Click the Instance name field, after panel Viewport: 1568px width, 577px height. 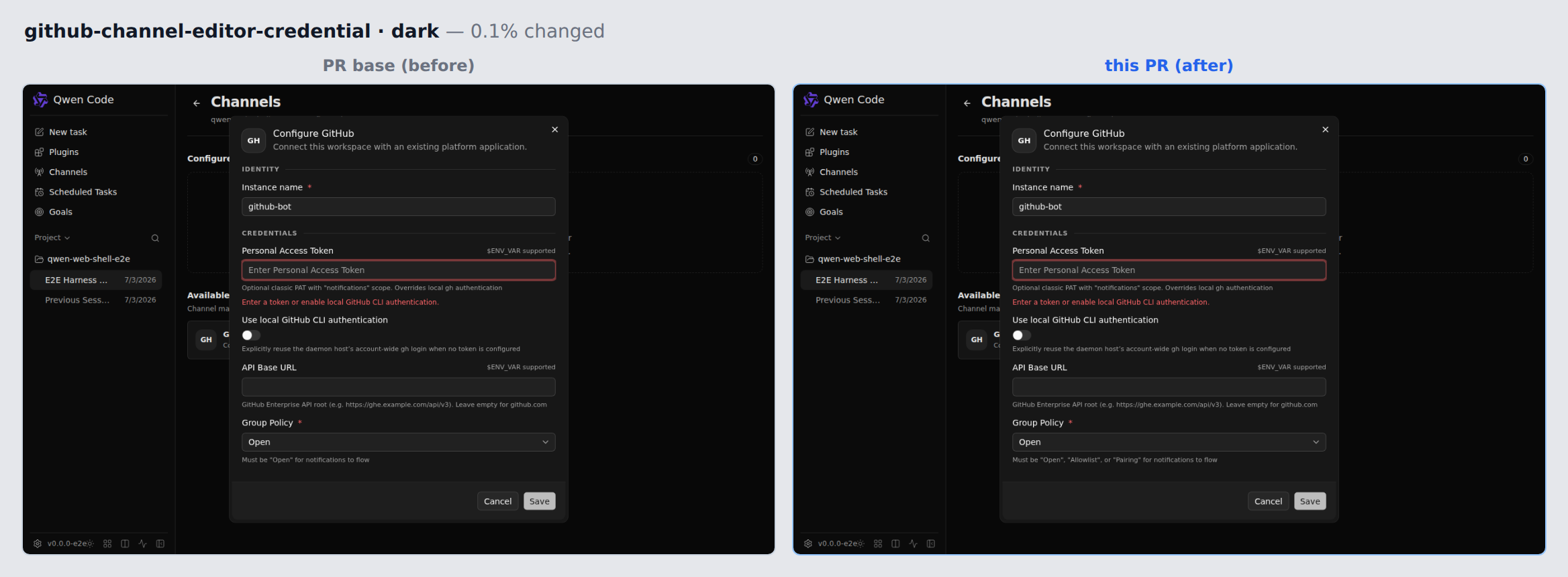[x=1169, y=207]
